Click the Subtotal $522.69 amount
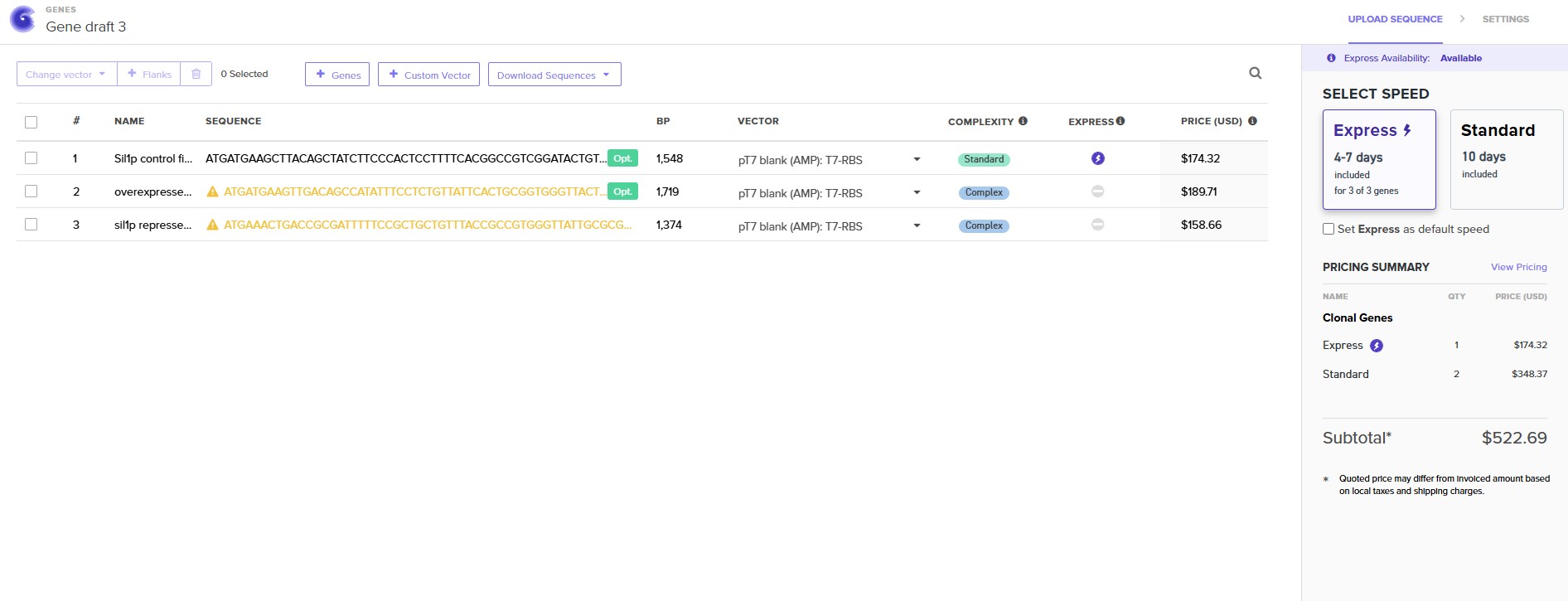This screenshot has height=601, width=1568. (1514, 438)
